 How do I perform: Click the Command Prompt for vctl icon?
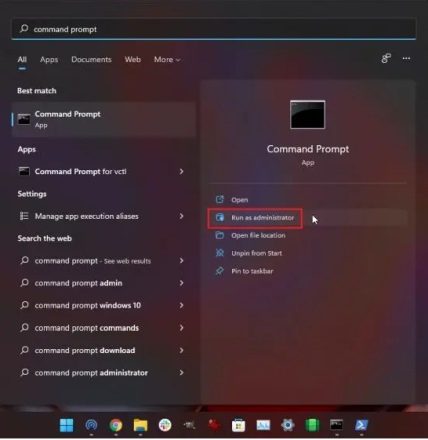coord(24,171)
